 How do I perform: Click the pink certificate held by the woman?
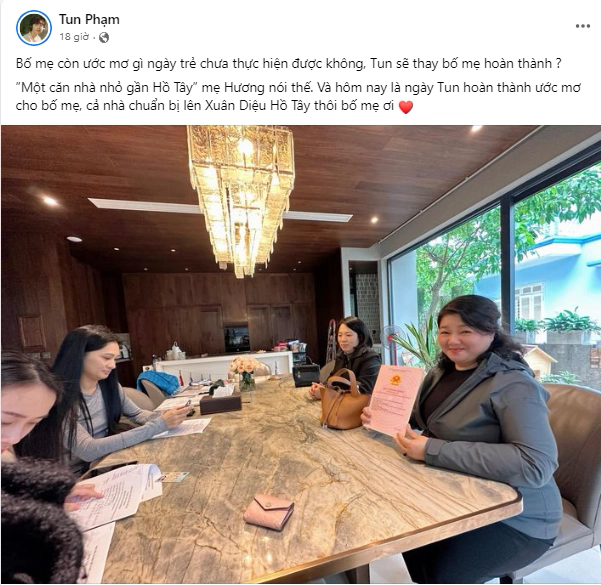[x=392, y=400]
